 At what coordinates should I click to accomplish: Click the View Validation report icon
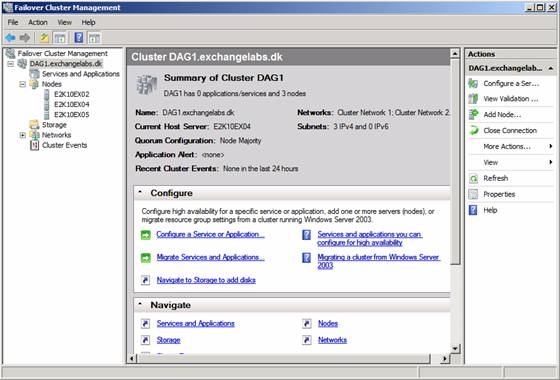[x=473, y=99]
